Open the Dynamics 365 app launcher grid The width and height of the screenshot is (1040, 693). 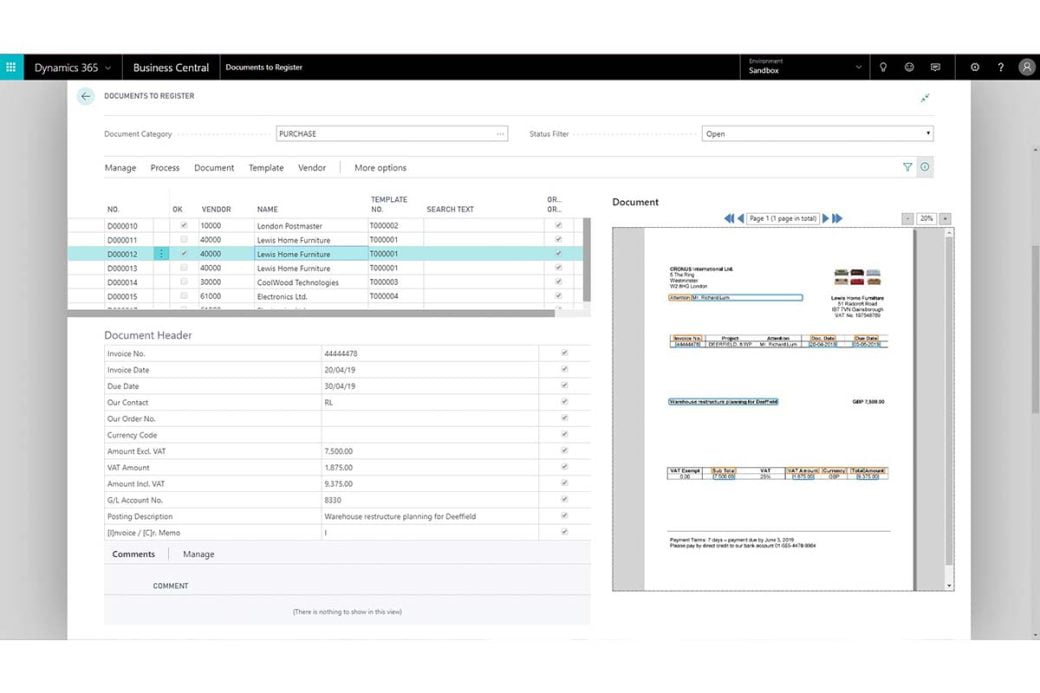pos(11,67)
